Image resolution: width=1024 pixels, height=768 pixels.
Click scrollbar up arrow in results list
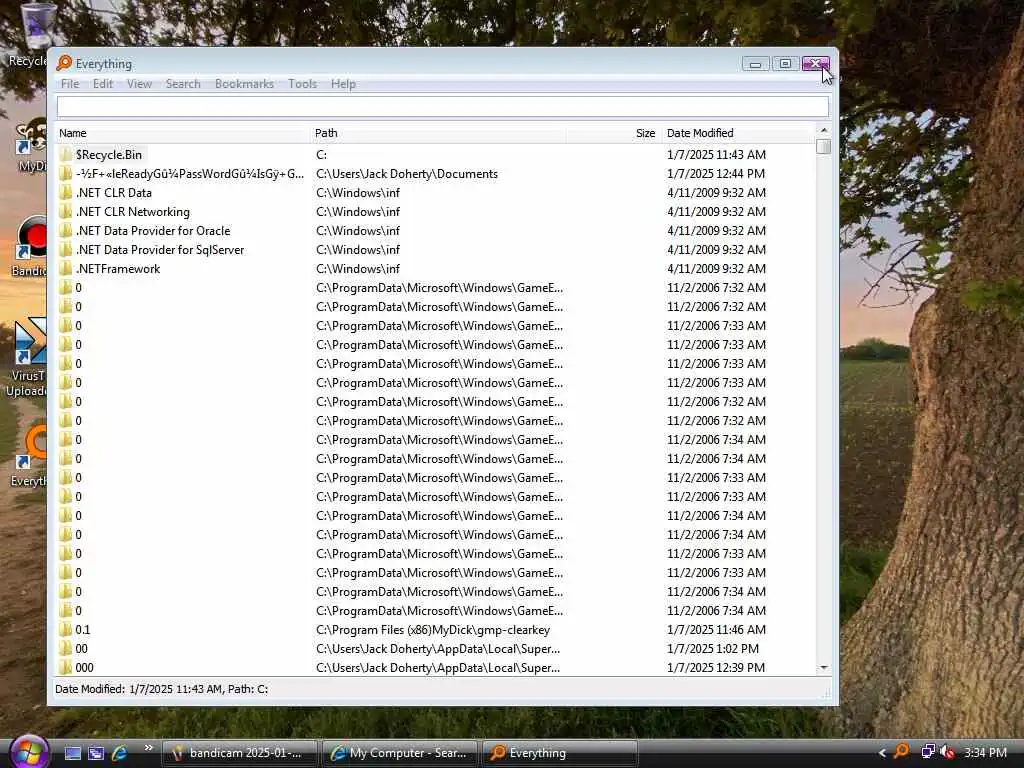pyautogui.click(x=824, y=131)
